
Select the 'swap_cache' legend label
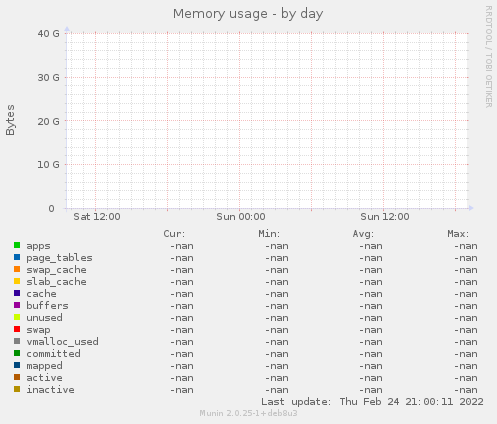[56, 270]
